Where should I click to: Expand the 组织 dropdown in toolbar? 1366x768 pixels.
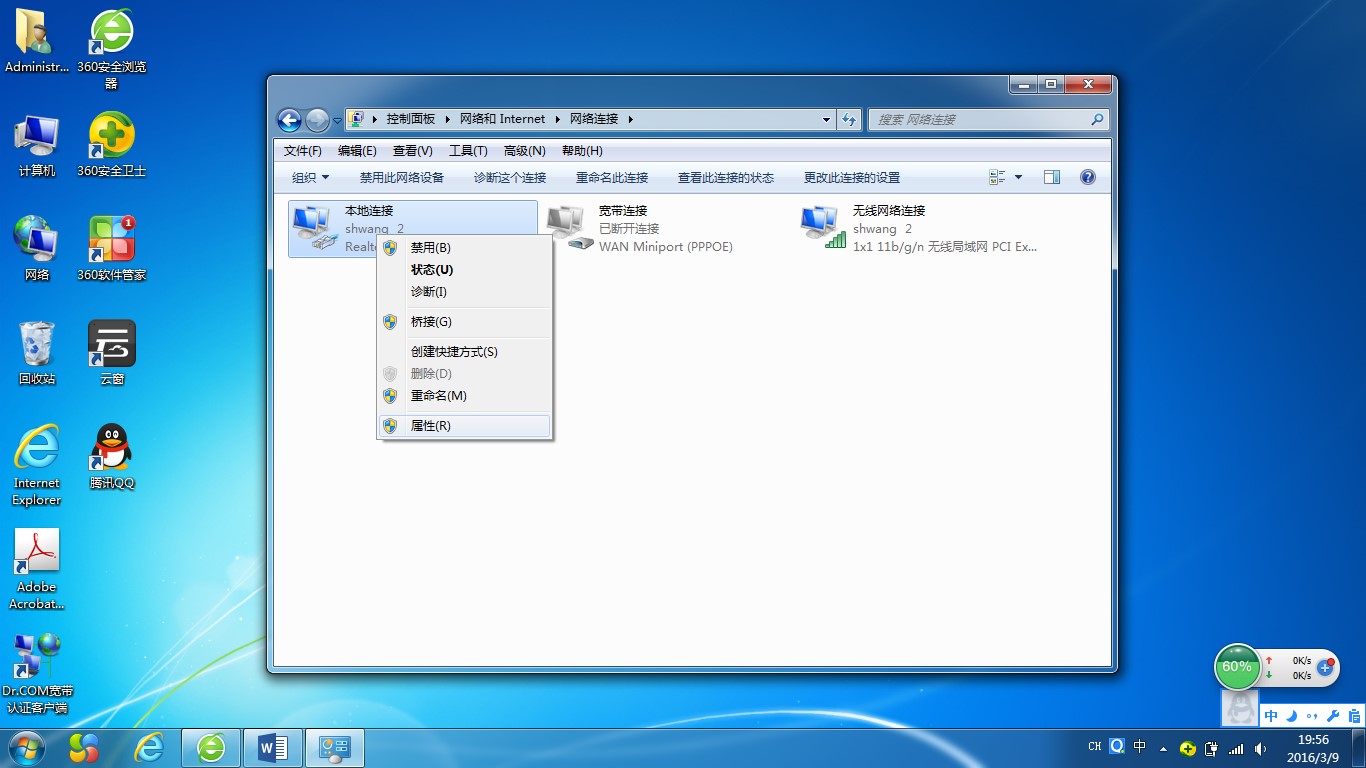(310, 178)
